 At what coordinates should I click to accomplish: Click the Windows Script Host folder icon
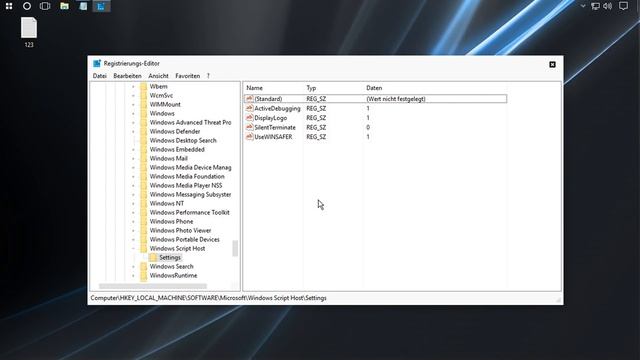click(x=143, y=249)
